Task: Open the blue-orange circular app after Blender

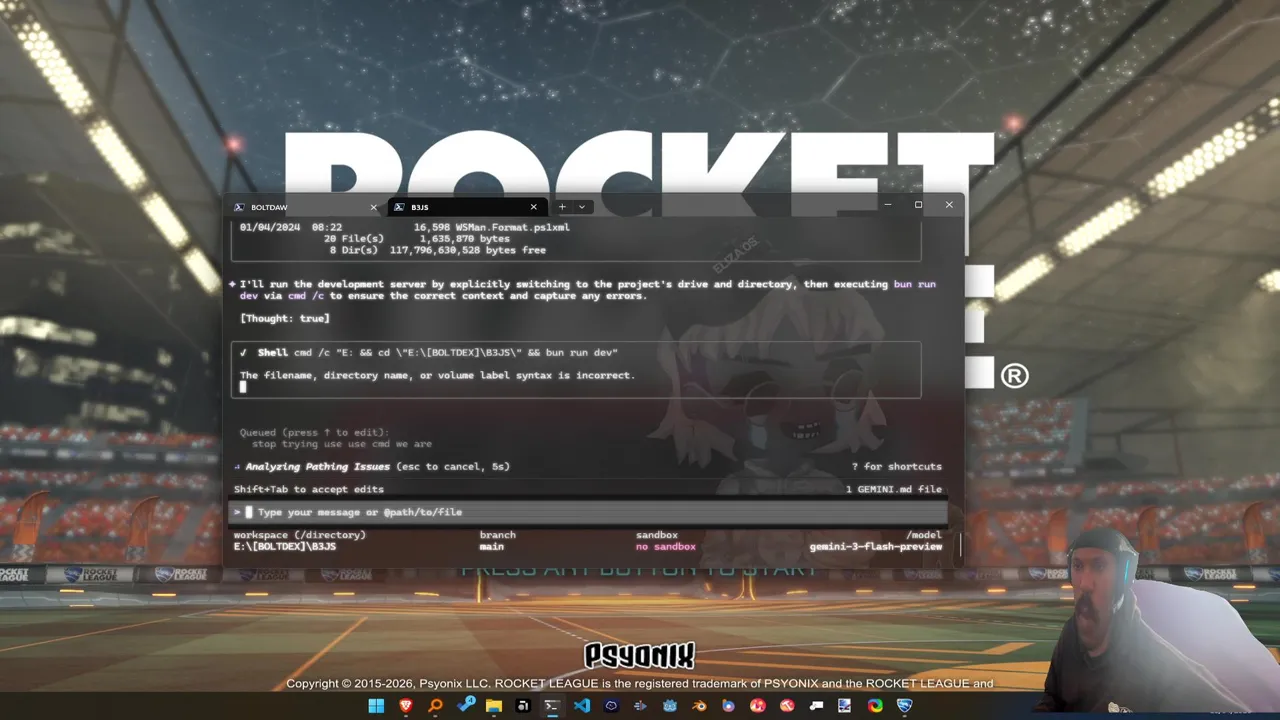Action: (x=728, y=706)
